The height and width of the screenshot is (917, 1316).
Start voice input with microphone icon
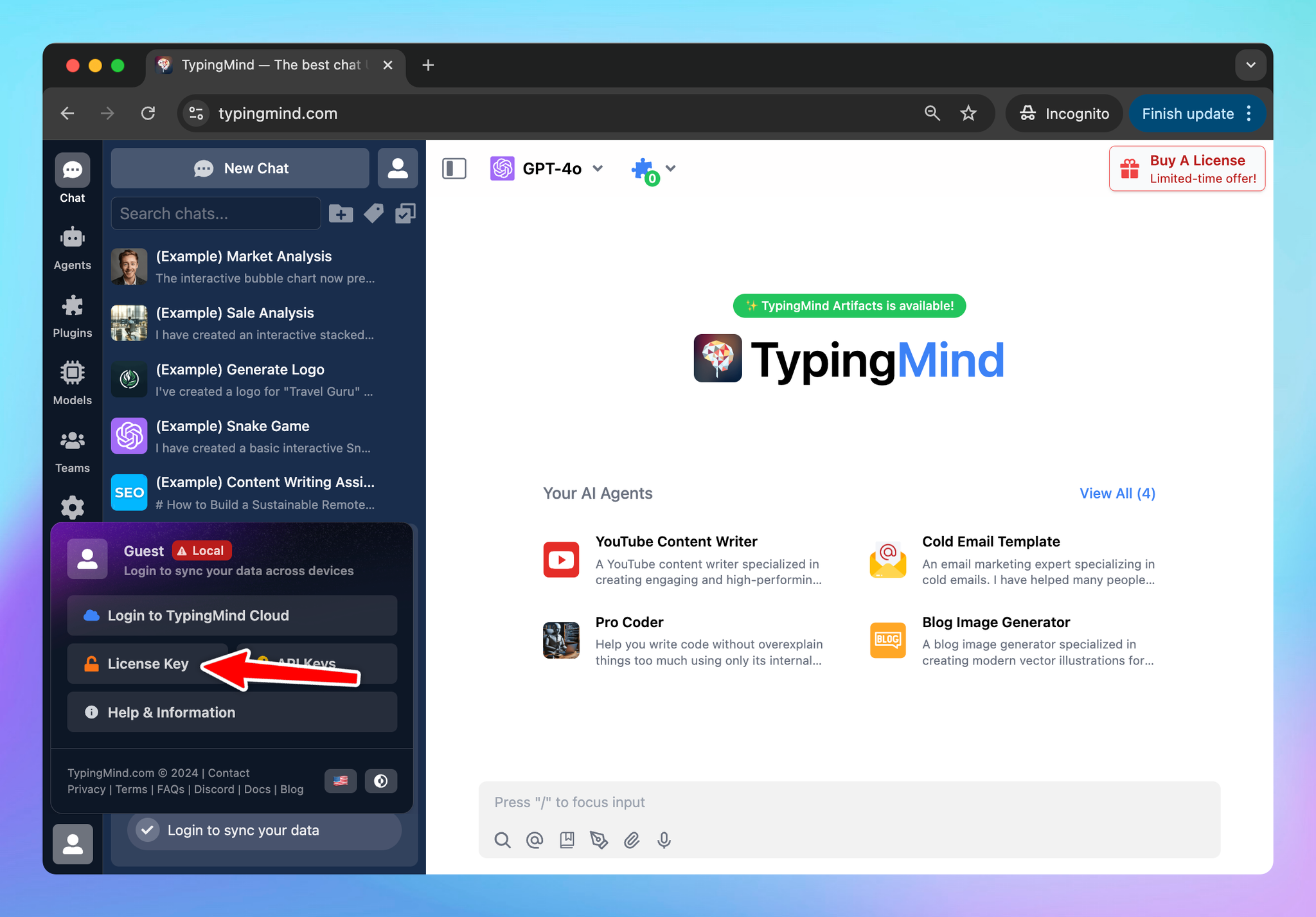pos(664,840)
